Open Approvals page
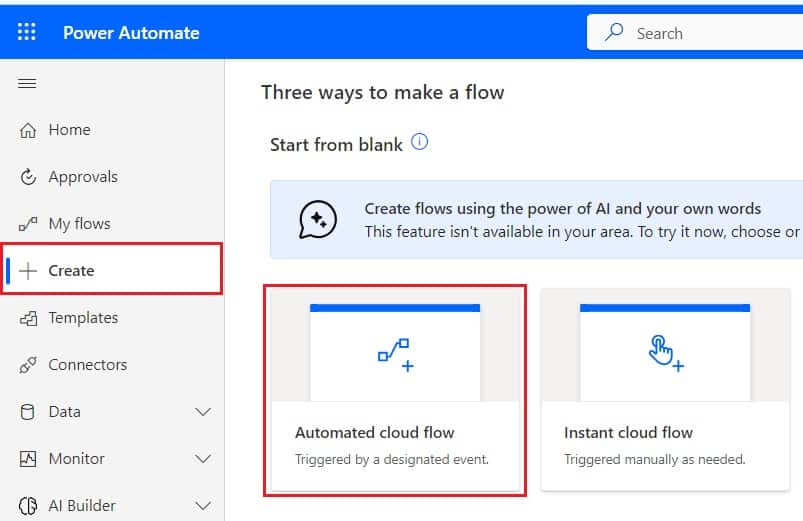803x521 pixels. pyautogui.click(x=112, y=177)
